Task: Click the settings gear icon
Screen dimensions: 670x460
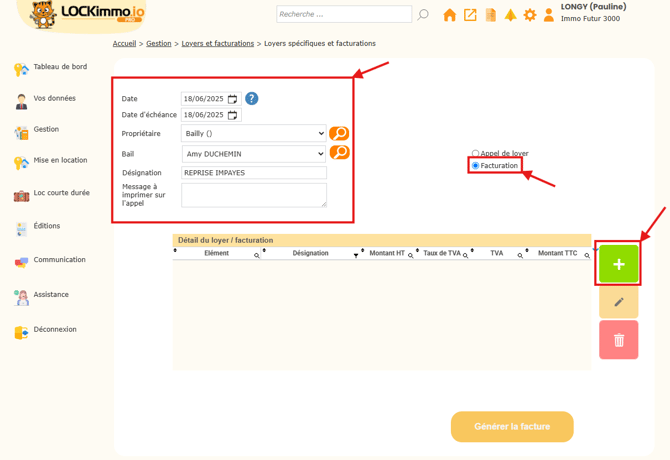Action: tap(530, 15)
